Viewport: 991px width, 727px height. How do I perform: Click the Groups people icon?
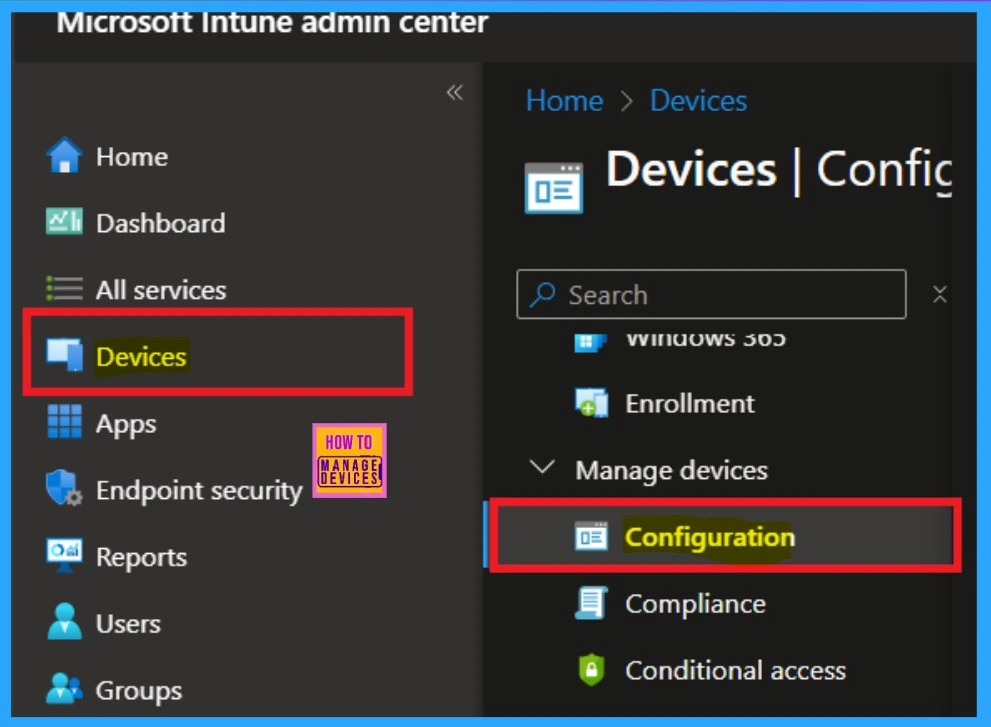tap(64, 688)
